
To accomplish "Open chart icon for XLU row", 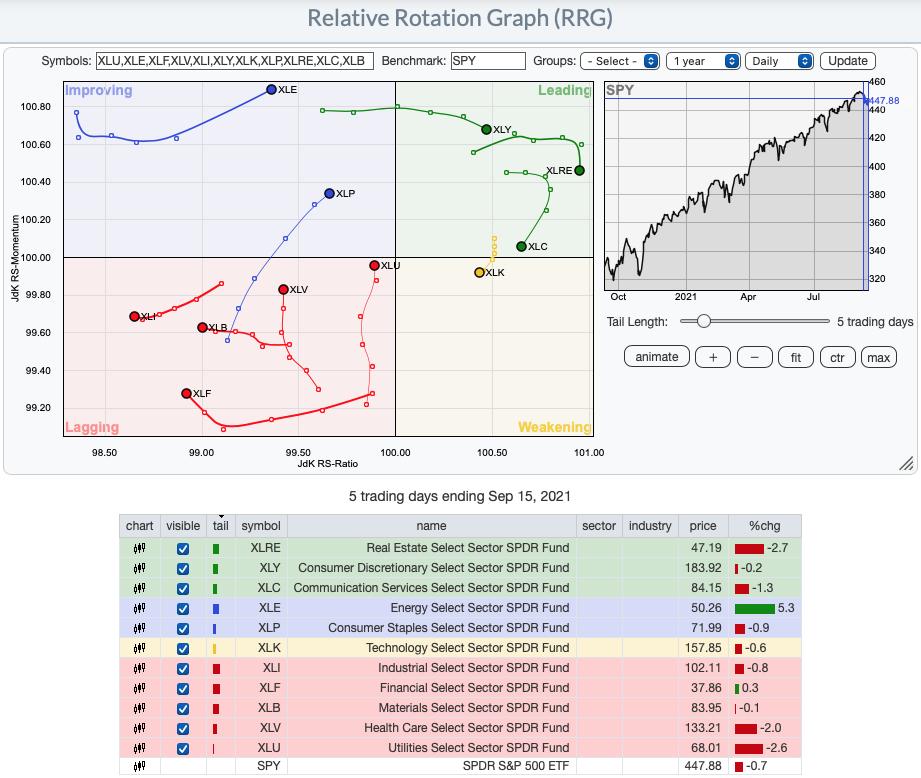I will tap(139, 748).
